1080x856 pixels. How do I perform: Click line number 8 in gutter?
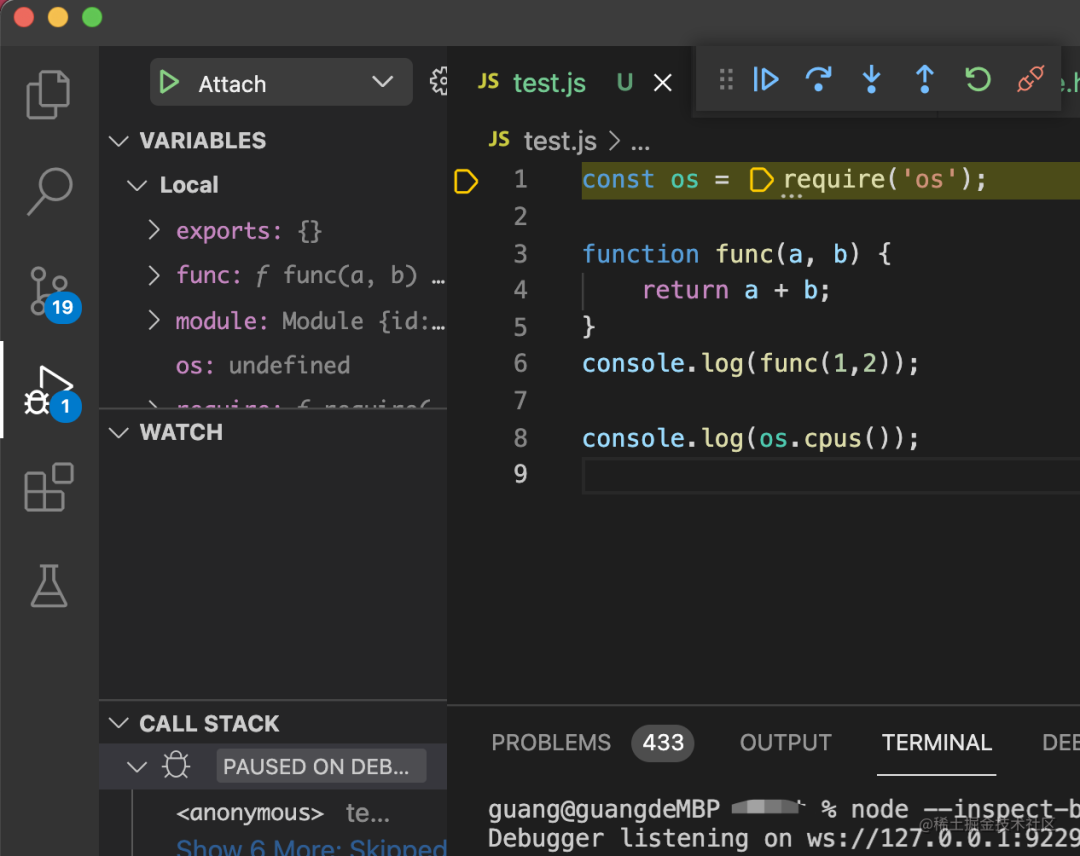(x=521, y=438)
